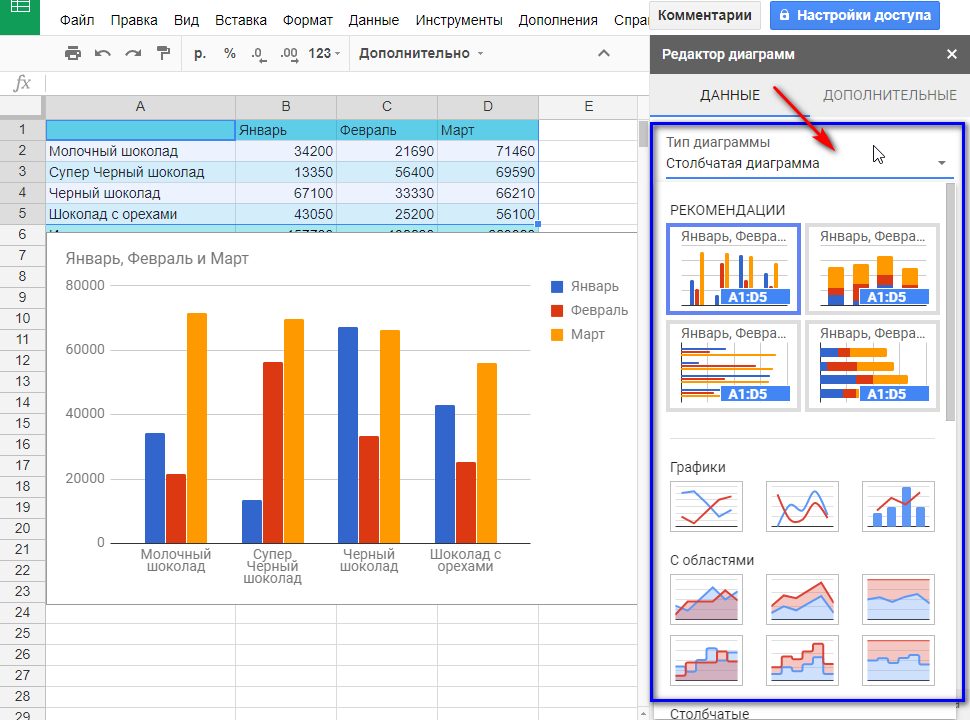Click the Redo arrow icon
This screenshot has height=720, width=970.
coord(133,53)
